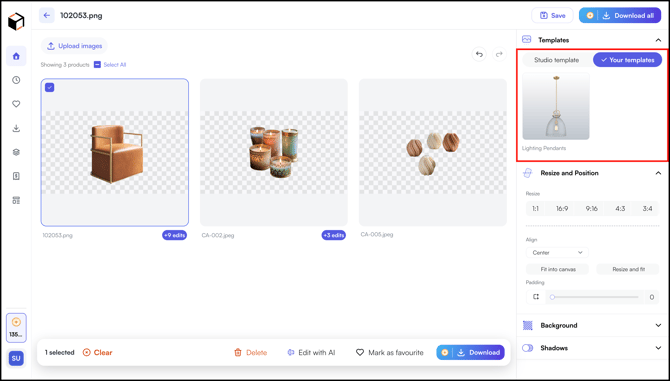The image size is (670, 381).
Task: Select 9:16 resize ratio
Action: (591, 208)
